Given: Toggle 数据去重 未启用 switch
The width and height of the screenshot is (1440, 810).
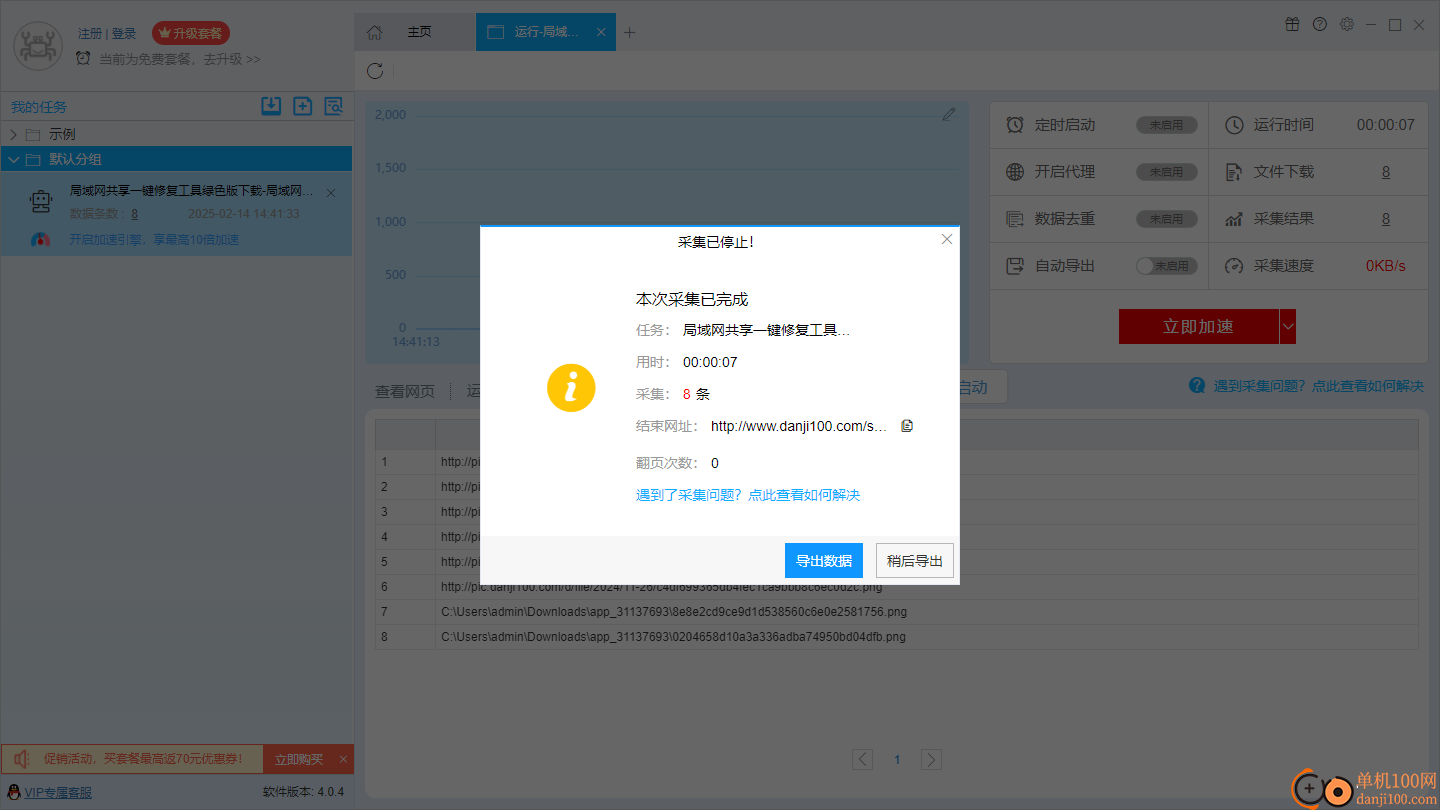Looking at the screenshot, I should [x=1167, y=219].
